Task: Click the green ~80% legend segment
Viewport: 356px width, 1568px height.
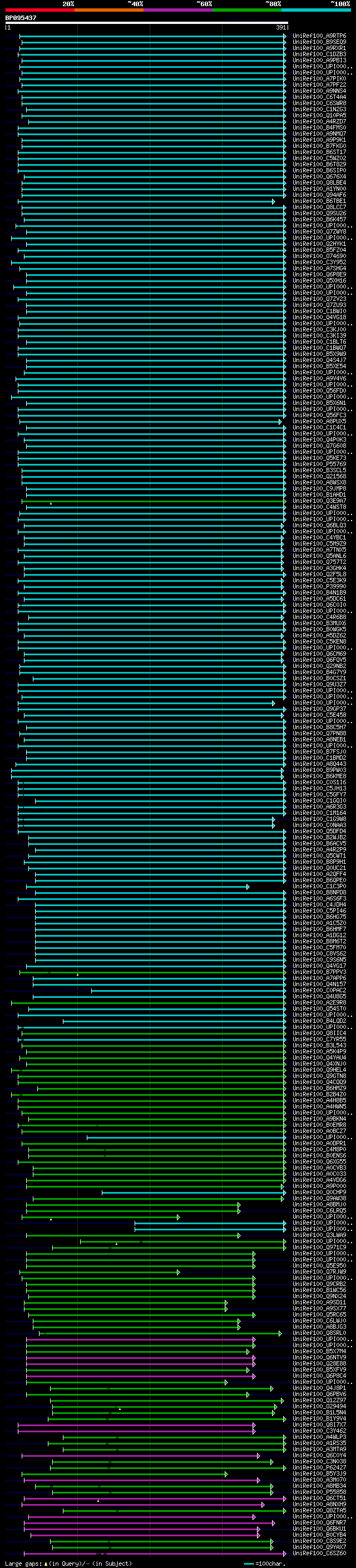Action: click(x=247, y=10)
